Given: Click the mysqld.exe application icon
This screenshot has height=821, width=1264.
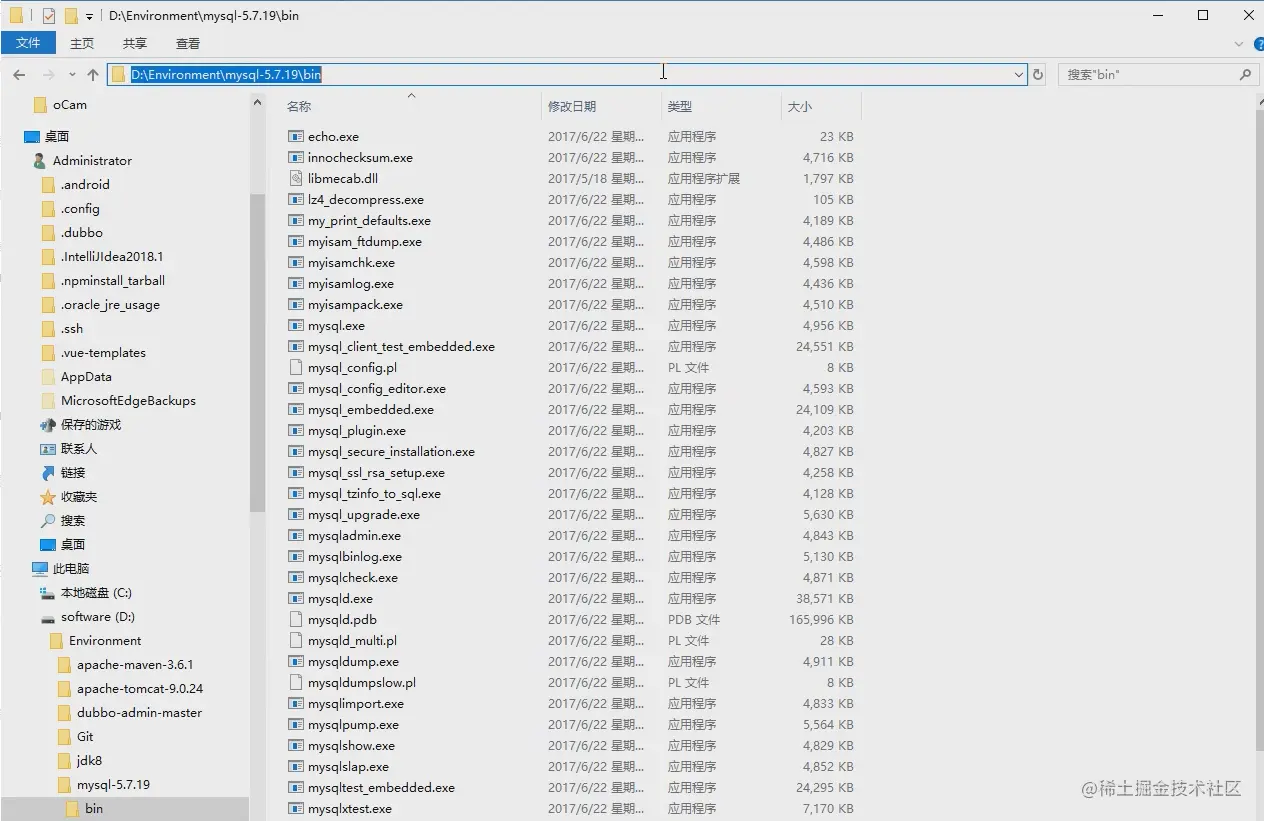Looking at the screenshot, I should coord(295,599).
